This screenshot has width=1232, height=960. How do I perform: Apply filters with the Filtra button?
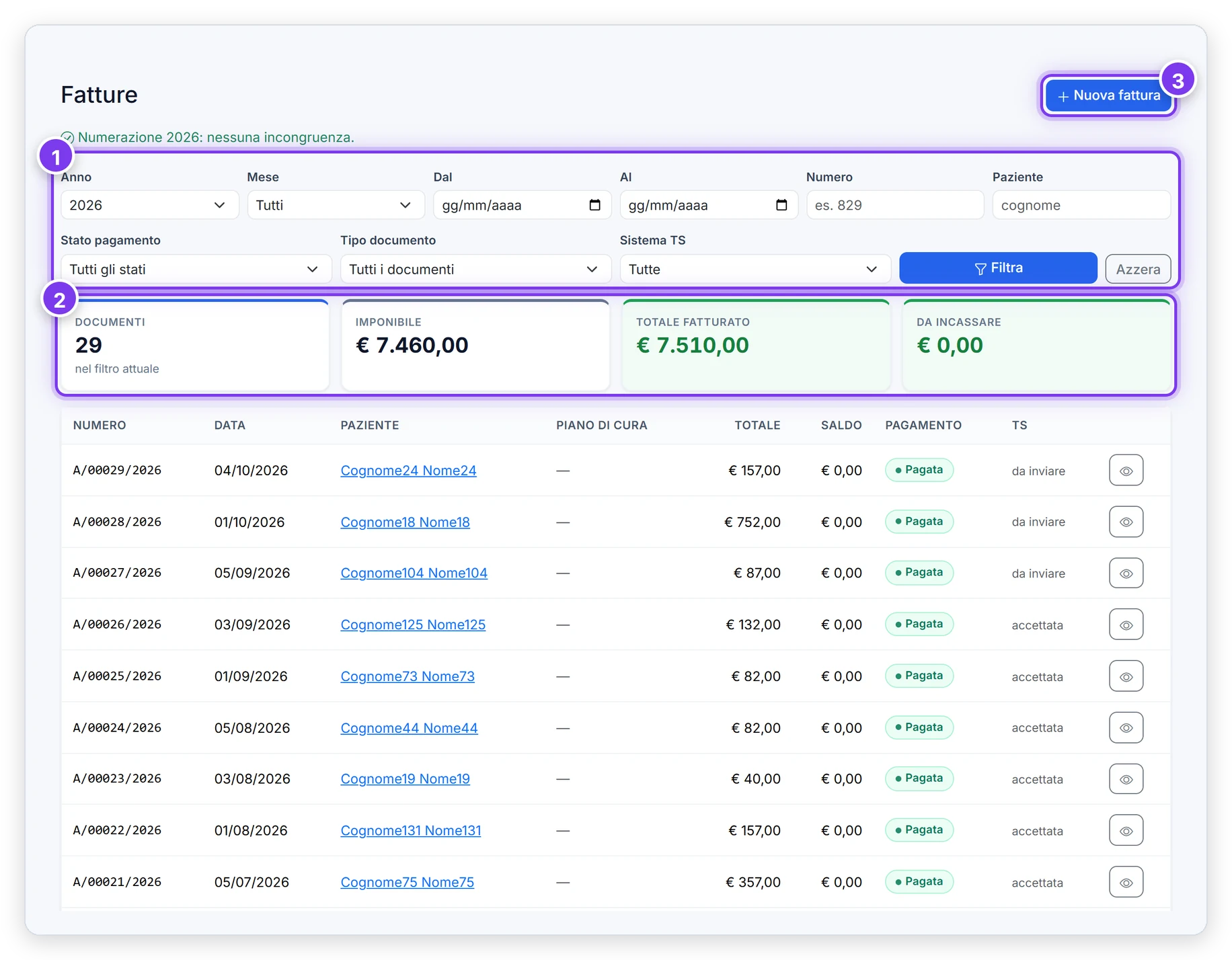(998, 268)
